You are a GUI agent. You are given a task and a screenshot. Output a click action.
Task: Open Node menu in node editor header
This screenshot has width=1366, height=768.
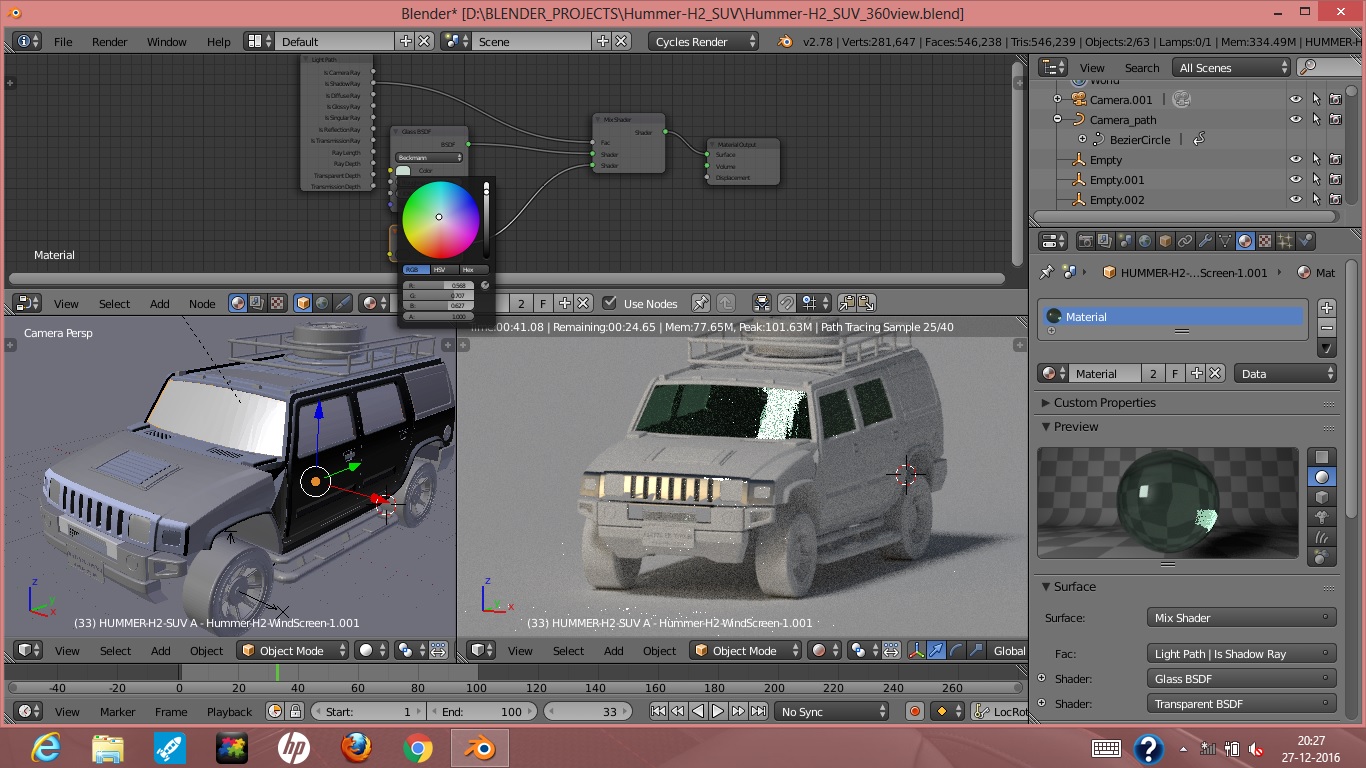coord(202,304)
